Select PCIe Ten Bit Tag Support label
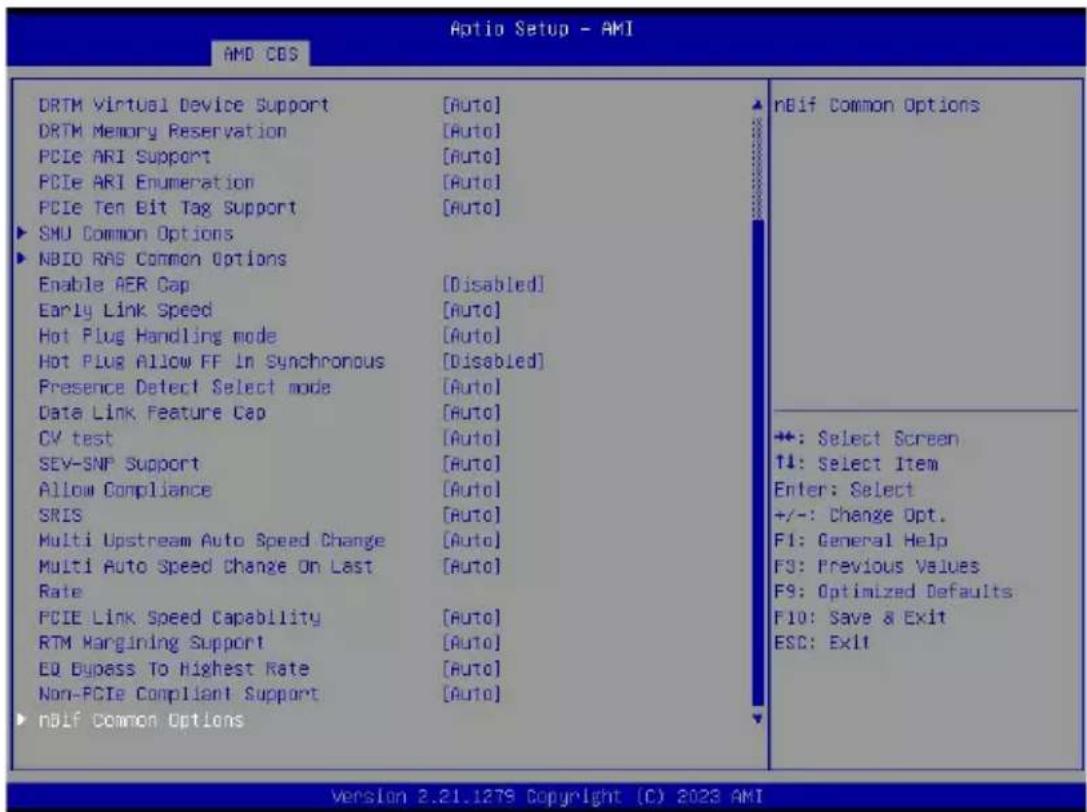Viewport: 1087px width, 812px height. pos(168,207)
